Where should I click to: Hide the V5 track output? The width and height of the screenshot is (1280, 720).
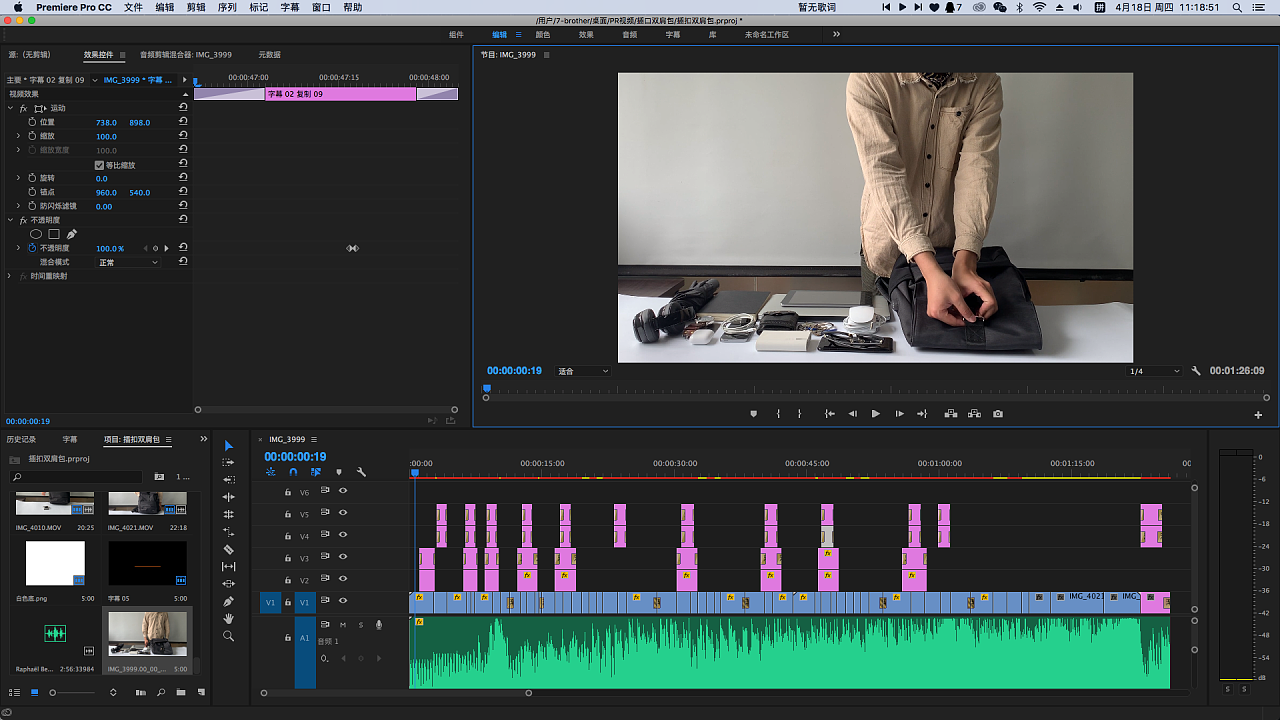click(343, 513)
